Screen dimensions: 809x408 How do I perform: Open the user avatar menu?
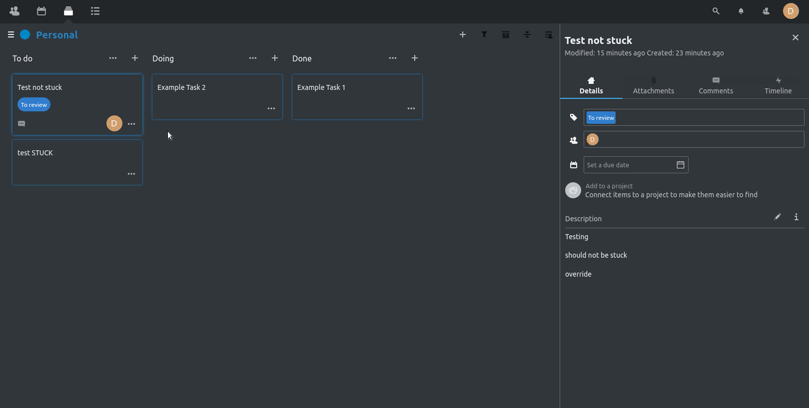click(790, 11)
